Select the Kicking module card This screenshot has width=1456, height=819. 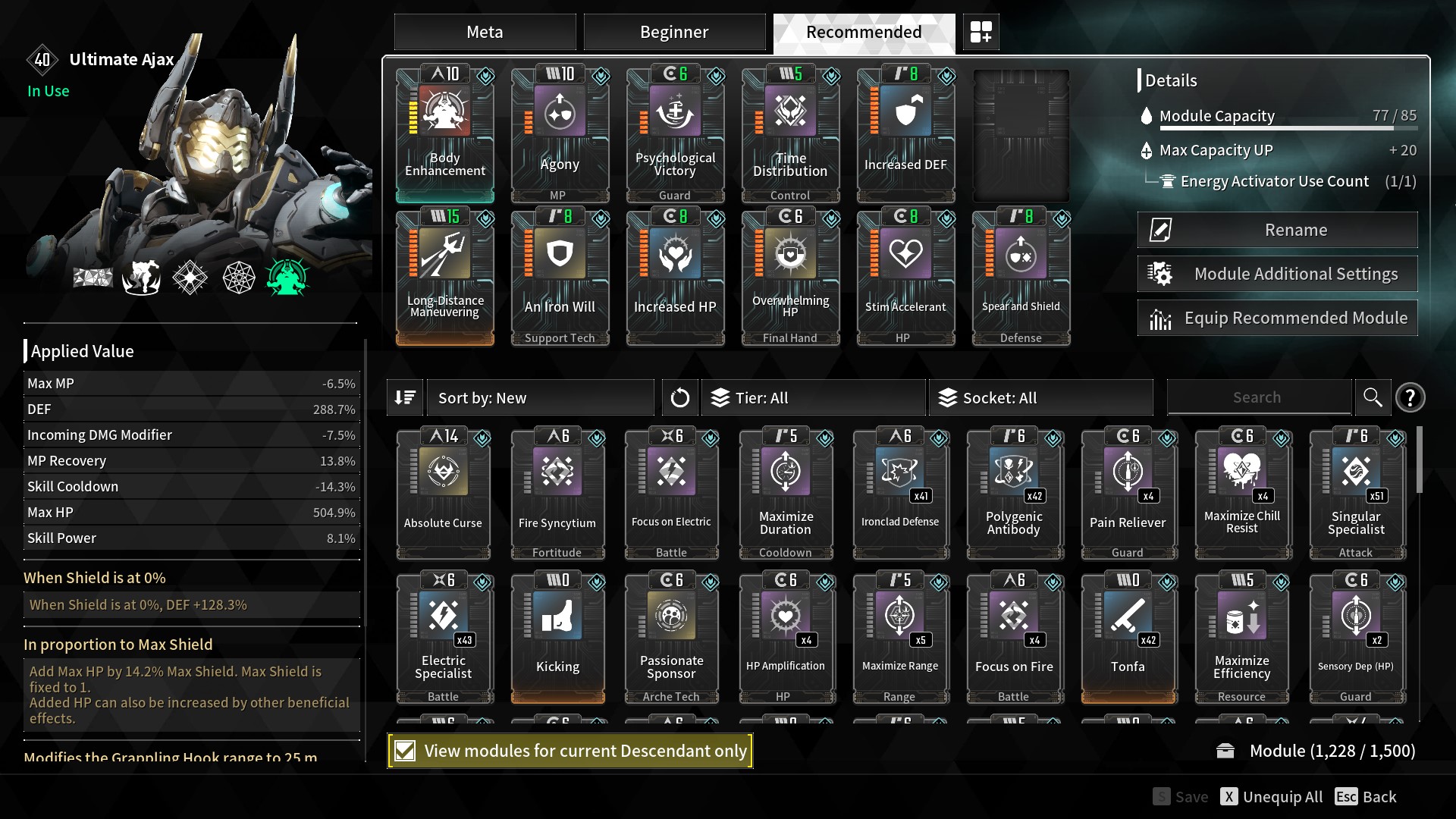tap(557, 638)
